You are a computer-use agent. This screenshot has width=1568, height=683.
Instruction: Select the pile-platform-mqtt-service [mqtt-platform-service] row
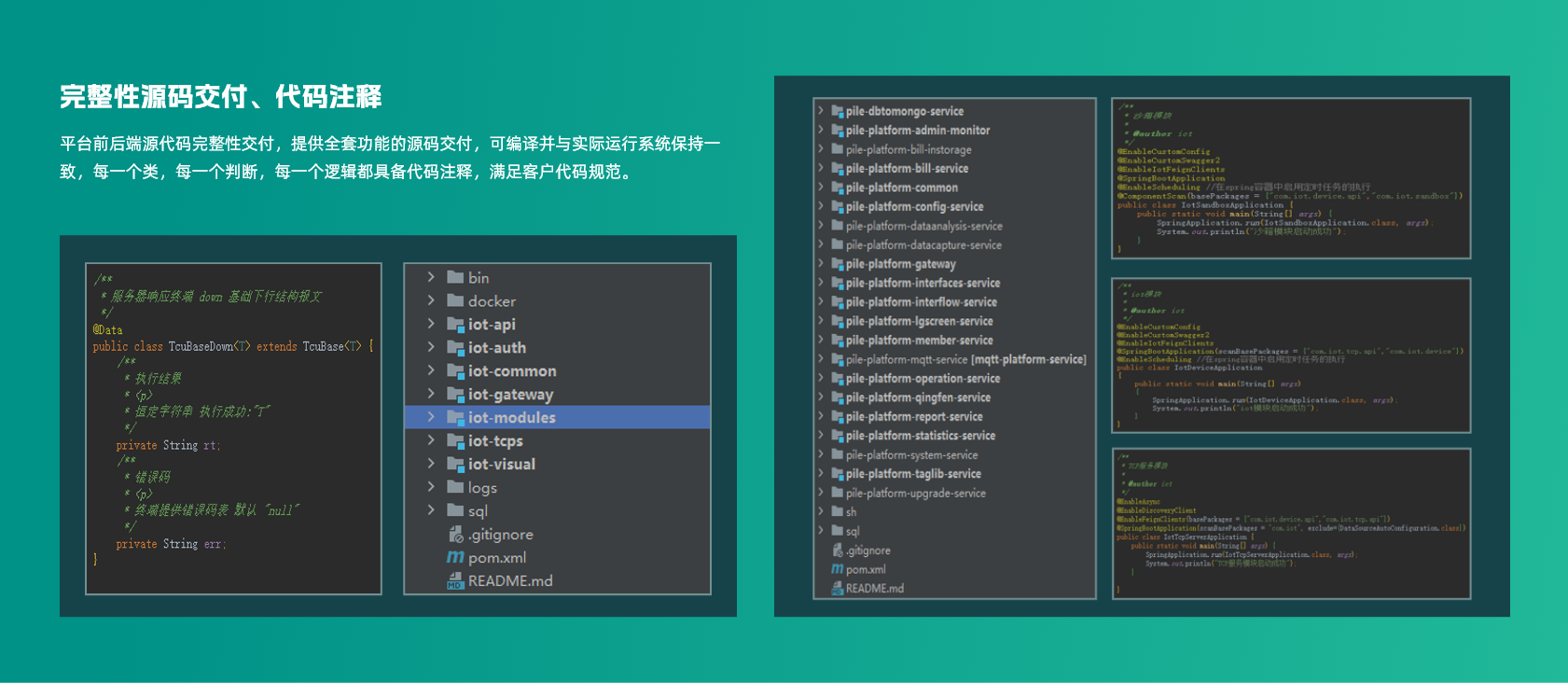tap(954, 359)
